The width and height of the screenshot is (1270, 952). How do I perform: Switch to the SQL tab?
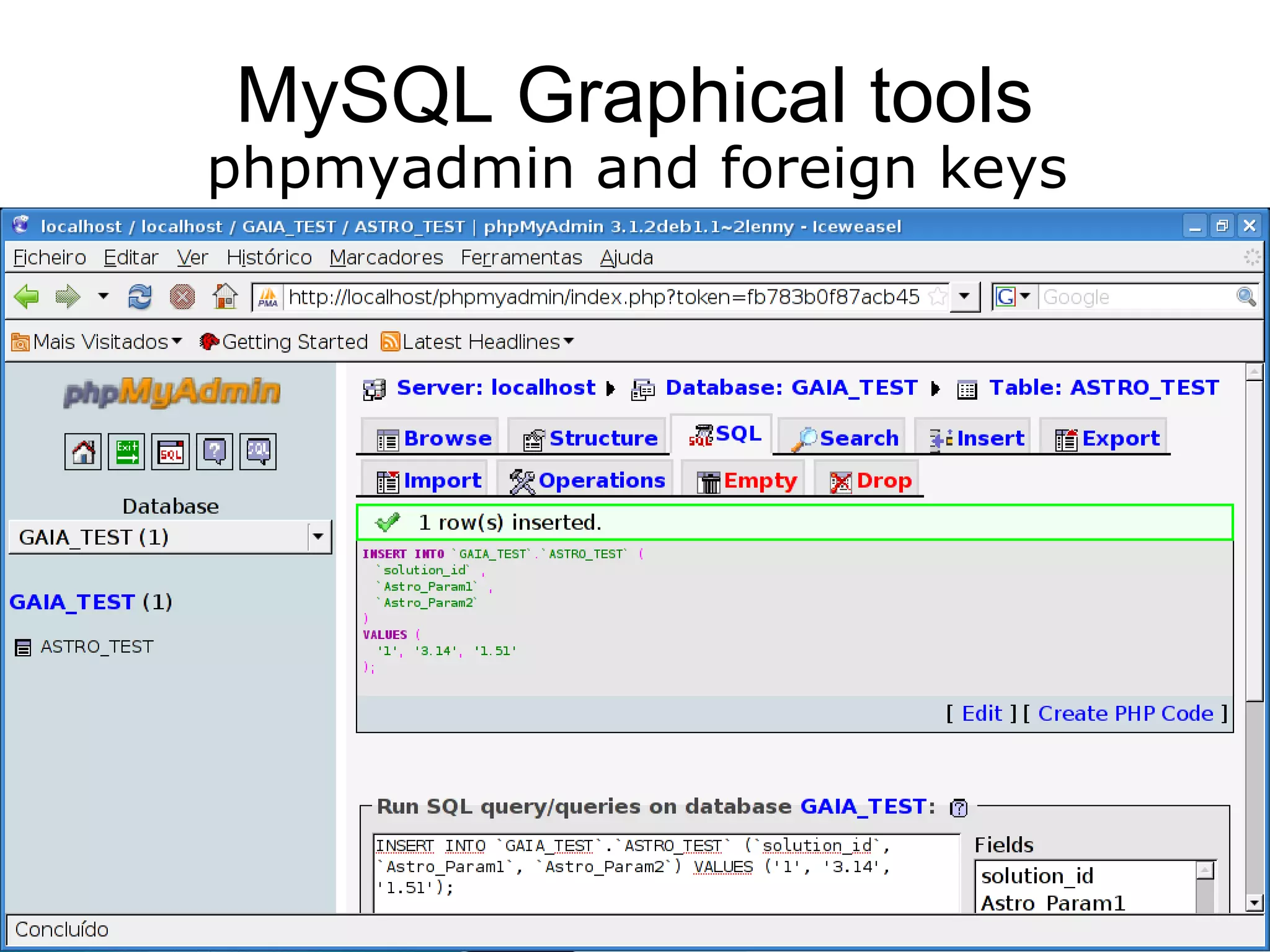[722, 434]
